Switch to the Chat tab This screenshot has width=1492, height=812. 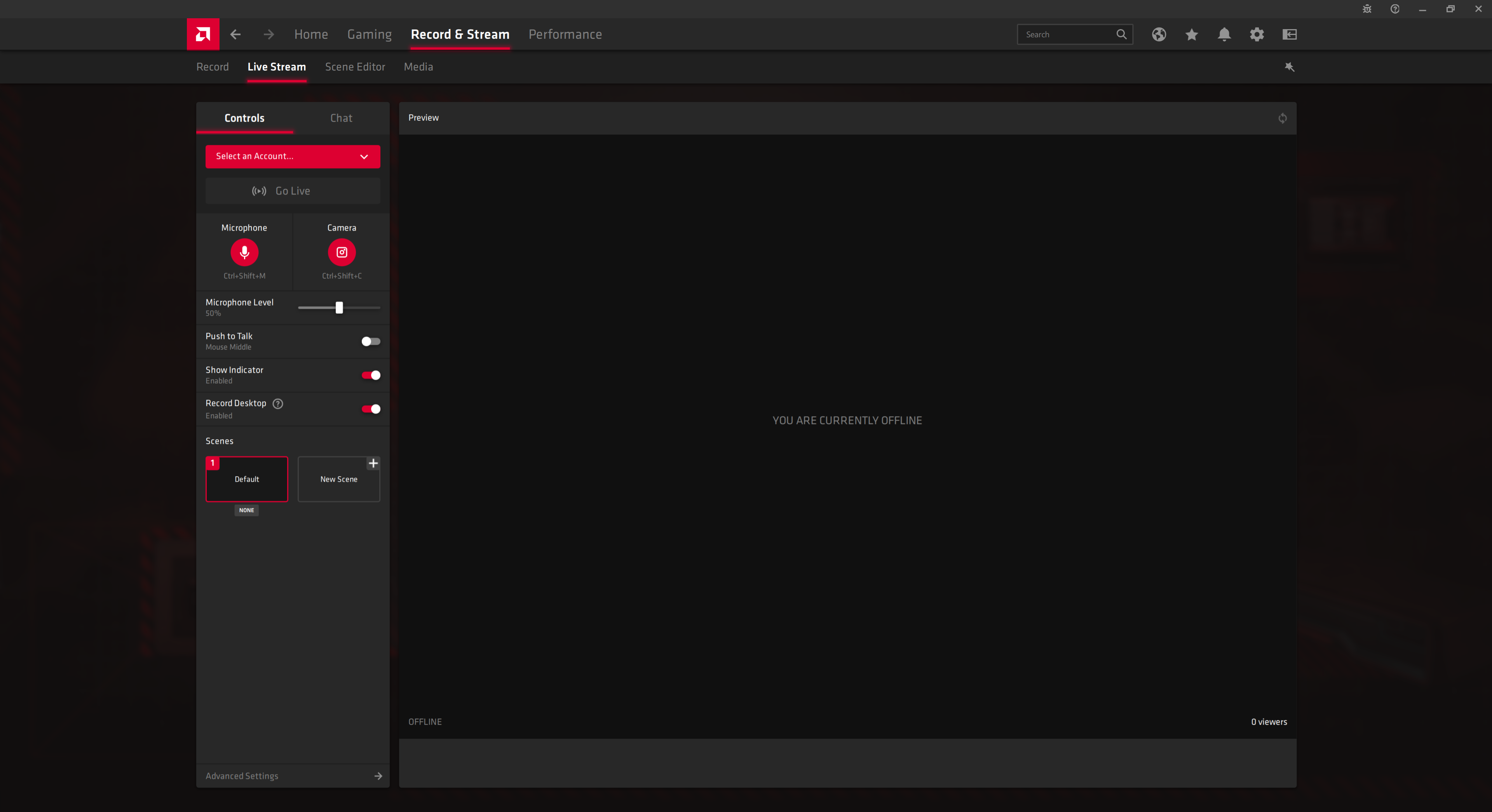[x=341, y=118]
